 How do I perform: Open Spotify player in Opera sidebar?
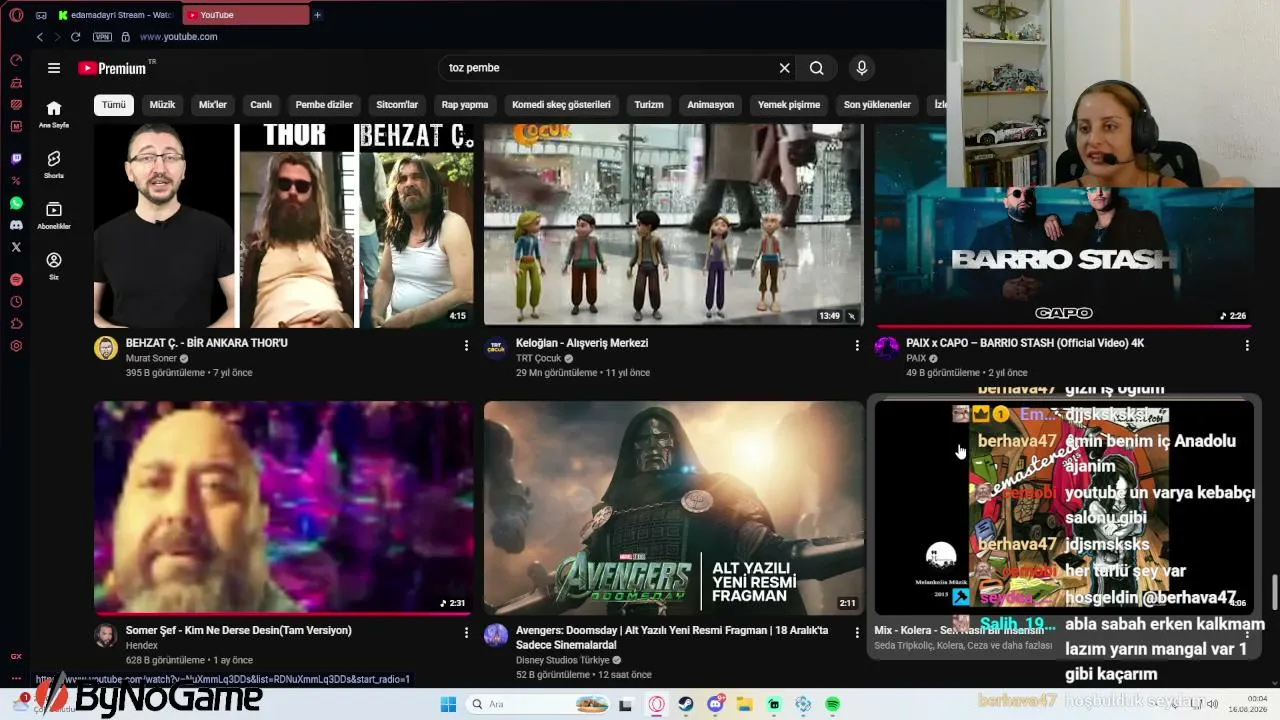(x=16, y=280)
